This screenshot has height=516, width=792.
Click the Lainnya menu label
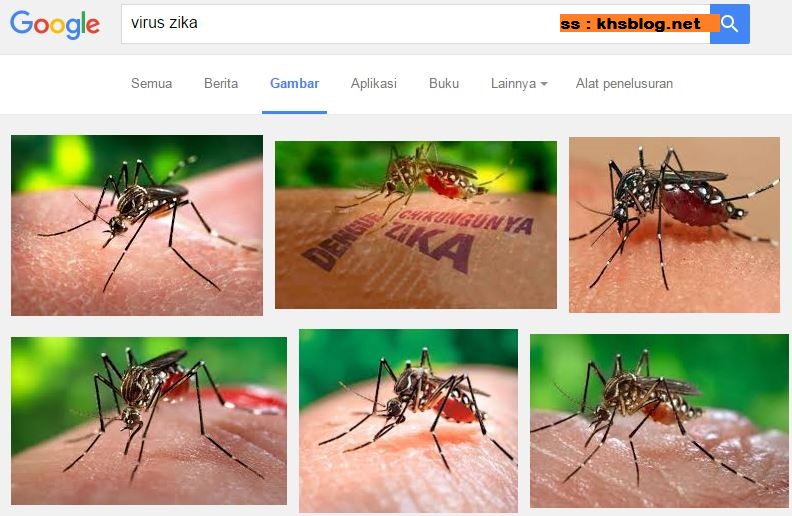click(x=513, y=83)
